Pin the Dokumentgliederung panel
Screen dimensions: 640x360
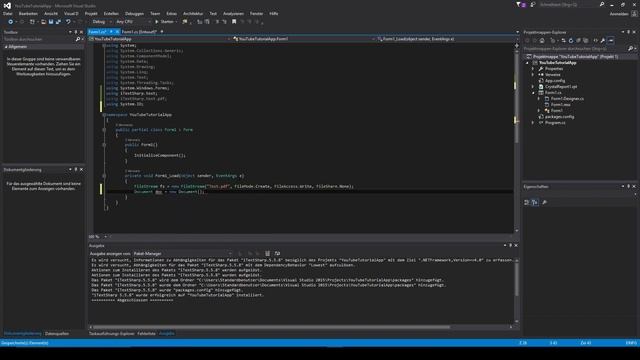(76, 169)
